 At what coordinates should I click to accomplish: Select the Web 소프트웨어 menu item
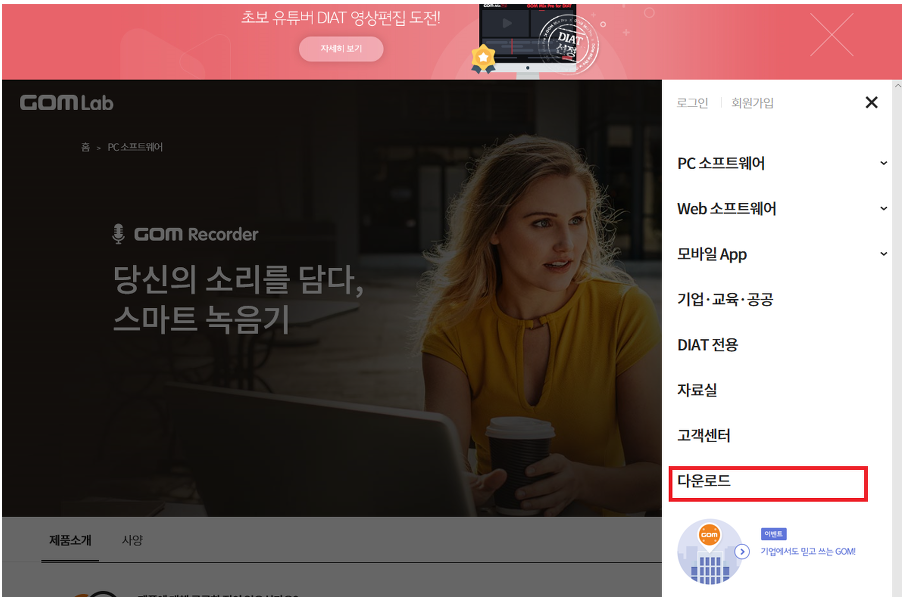click(x=726, y=209)
